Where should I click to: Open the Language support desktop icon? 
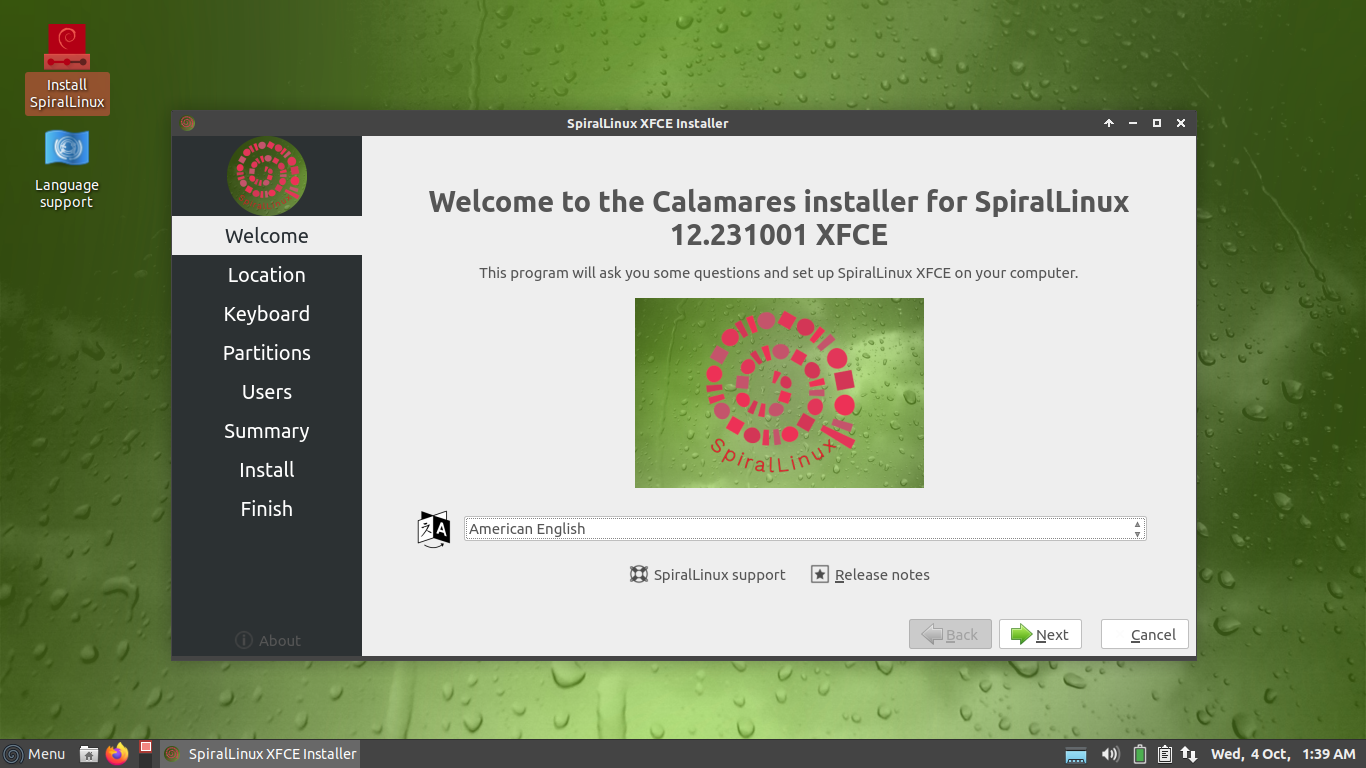(x=67, y=169)
